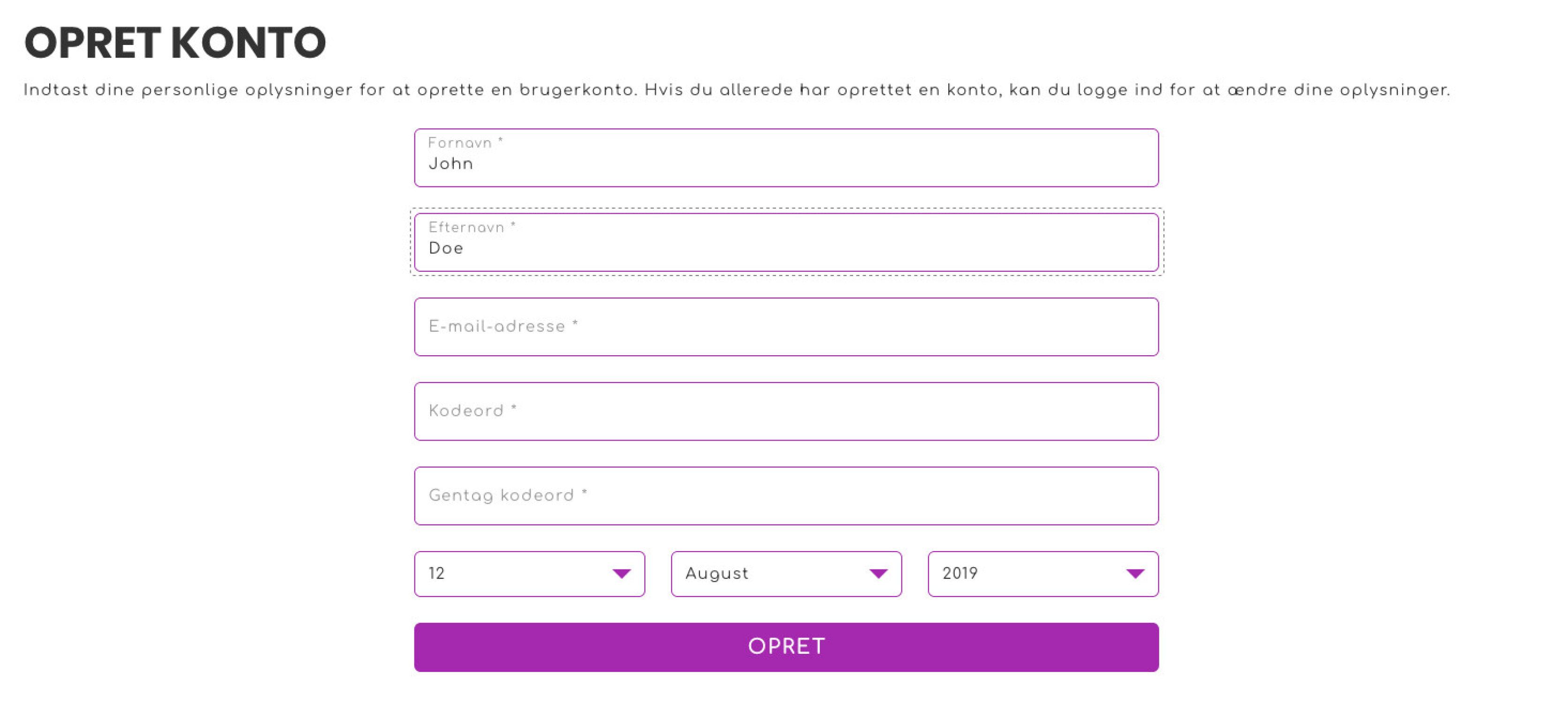Focus the Efternavn field containing Doe
Image resolution: width=1568 pixels, height=703 pixels.
787,242
